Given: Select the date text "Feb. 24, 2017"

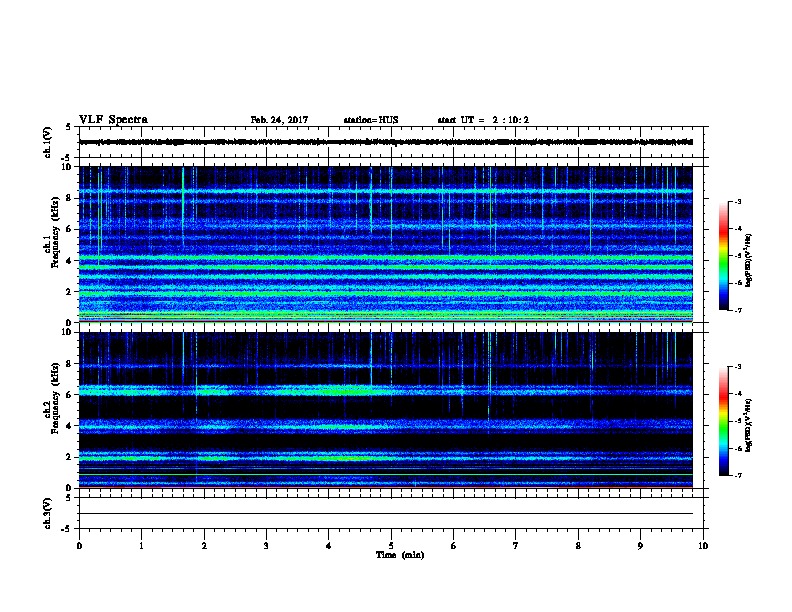Looking at the screenshot, I should click(279, 120).
